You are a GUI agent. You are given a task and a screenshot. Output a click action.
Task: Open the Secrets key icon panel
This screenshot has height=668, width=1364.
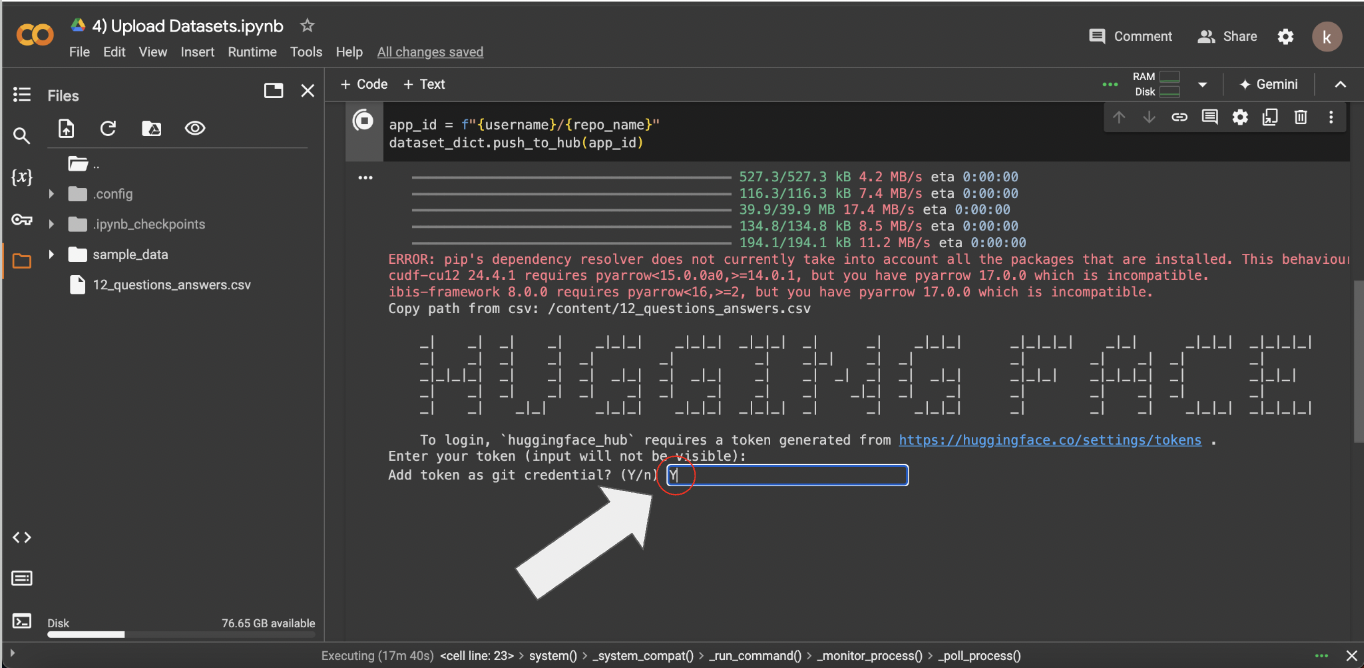click(21, 219)
